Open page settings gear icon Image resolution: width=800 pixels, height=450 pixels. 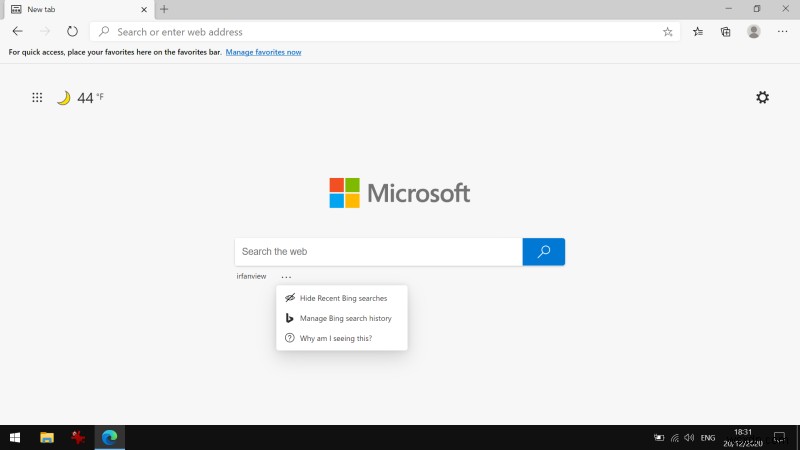(762, 97)
